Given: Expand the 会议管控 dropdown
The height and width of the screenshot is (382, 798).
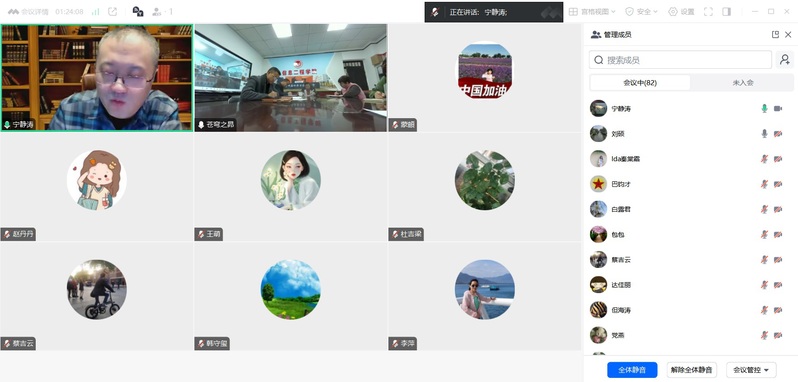Looking at the screenshot, I should click(x=751, y=370).
